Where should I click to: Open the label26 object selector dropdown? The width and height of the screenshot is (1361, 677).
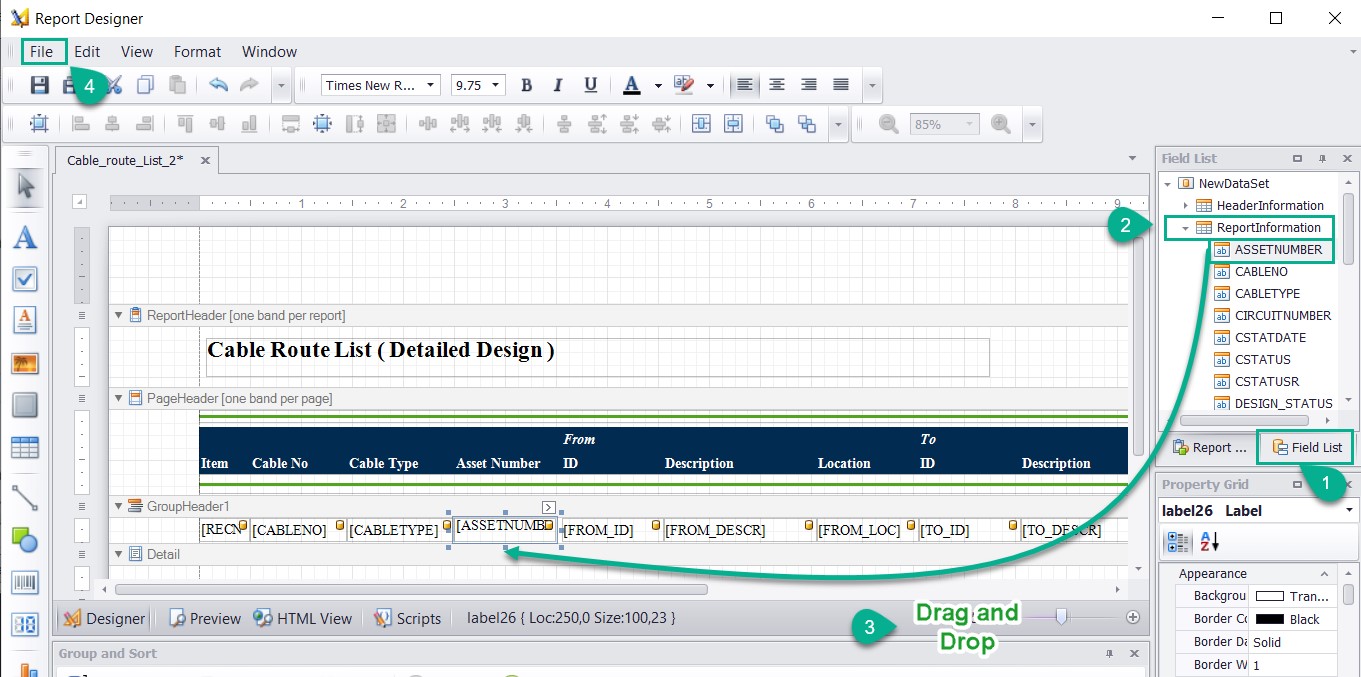[1348, 511]
